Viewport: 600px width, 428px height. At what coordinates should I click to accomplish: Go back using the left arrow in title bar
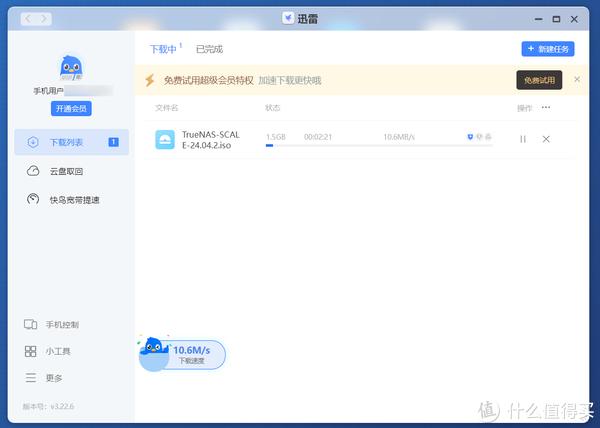click(28, 19)
